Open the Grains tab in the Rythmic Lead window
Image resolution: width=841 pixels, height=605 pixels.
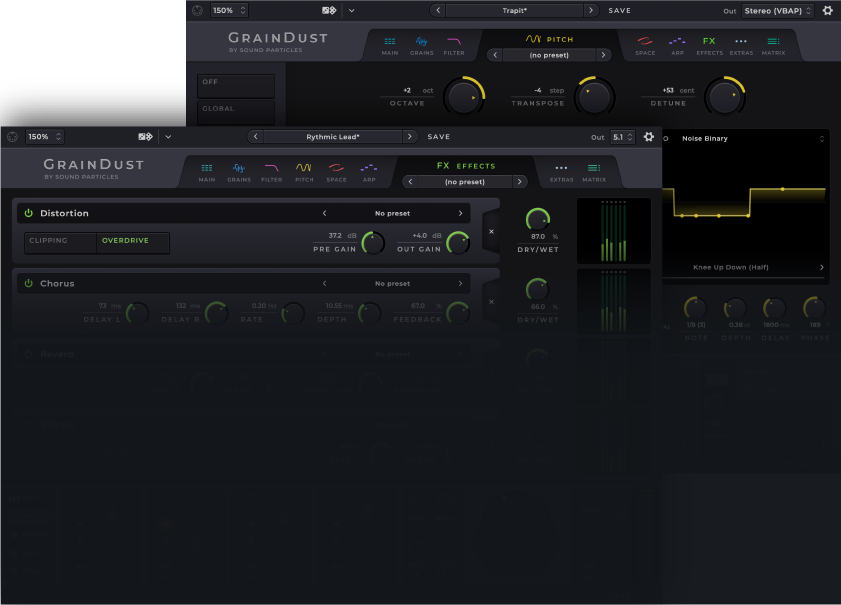(239, 172)
